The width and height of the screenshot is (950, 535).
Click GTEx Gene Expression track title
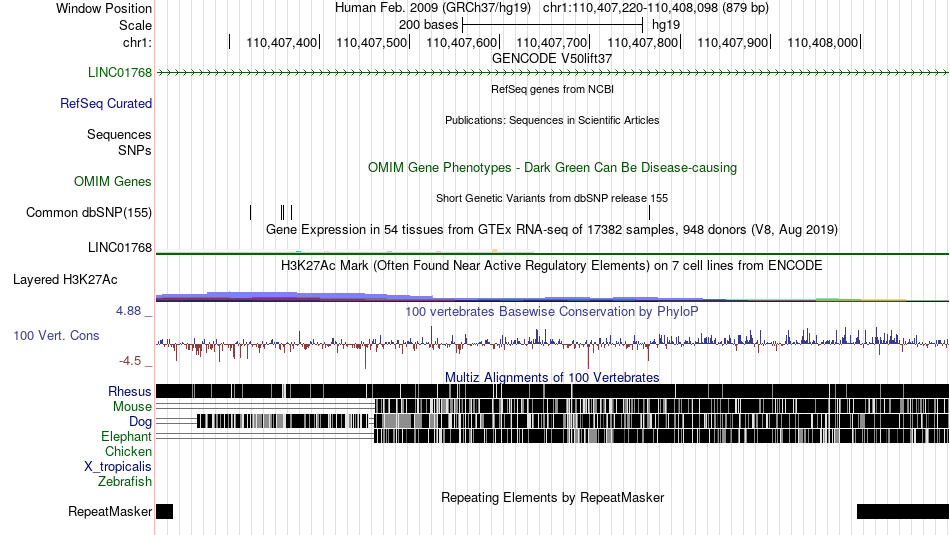[x=552, y=230]
